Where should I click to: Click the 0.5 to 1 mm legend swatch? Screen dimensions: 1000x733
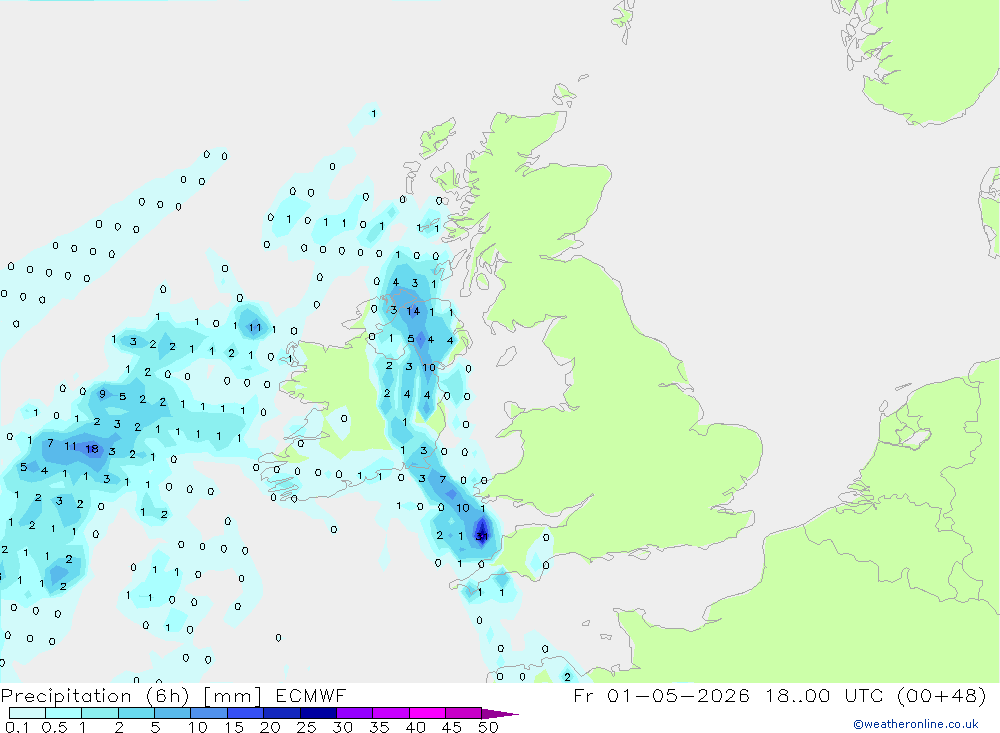pos(63,713)
